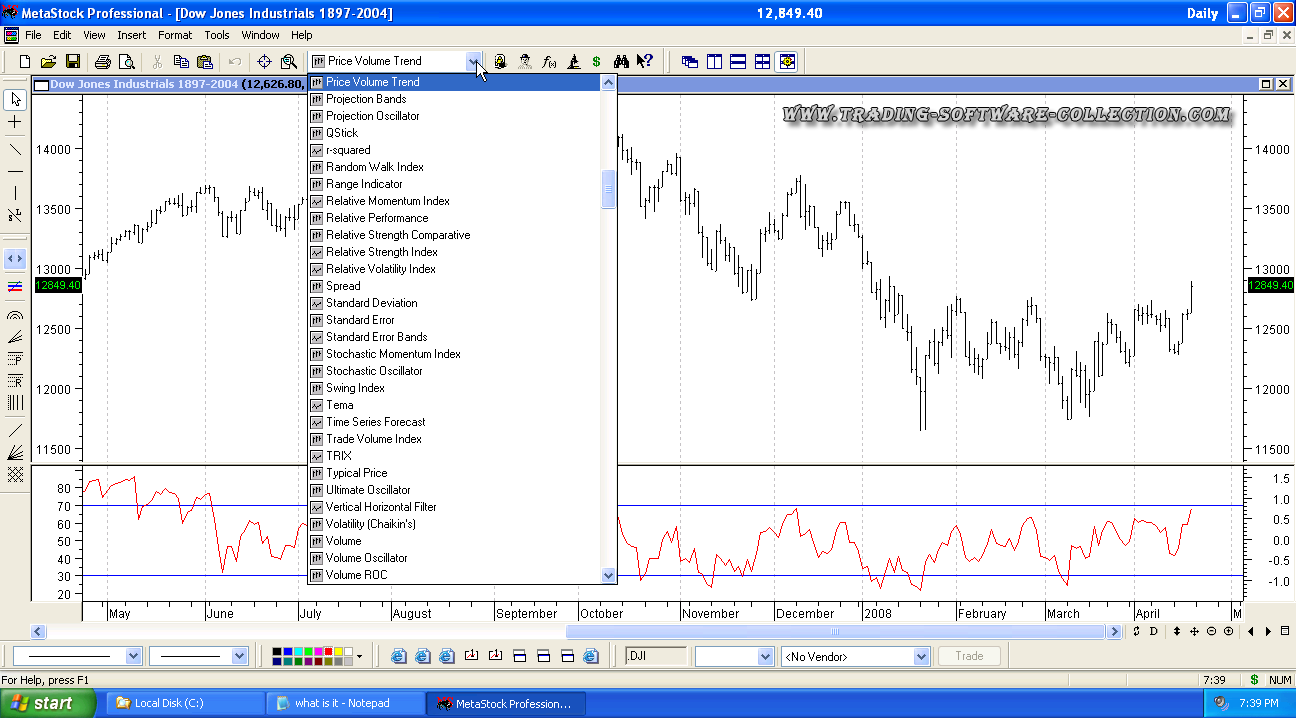This screenshot has width=1296, height=718.
Task: Collapse the Price Volume Trend indicator dropdown
Action: [x=473, y=62]
